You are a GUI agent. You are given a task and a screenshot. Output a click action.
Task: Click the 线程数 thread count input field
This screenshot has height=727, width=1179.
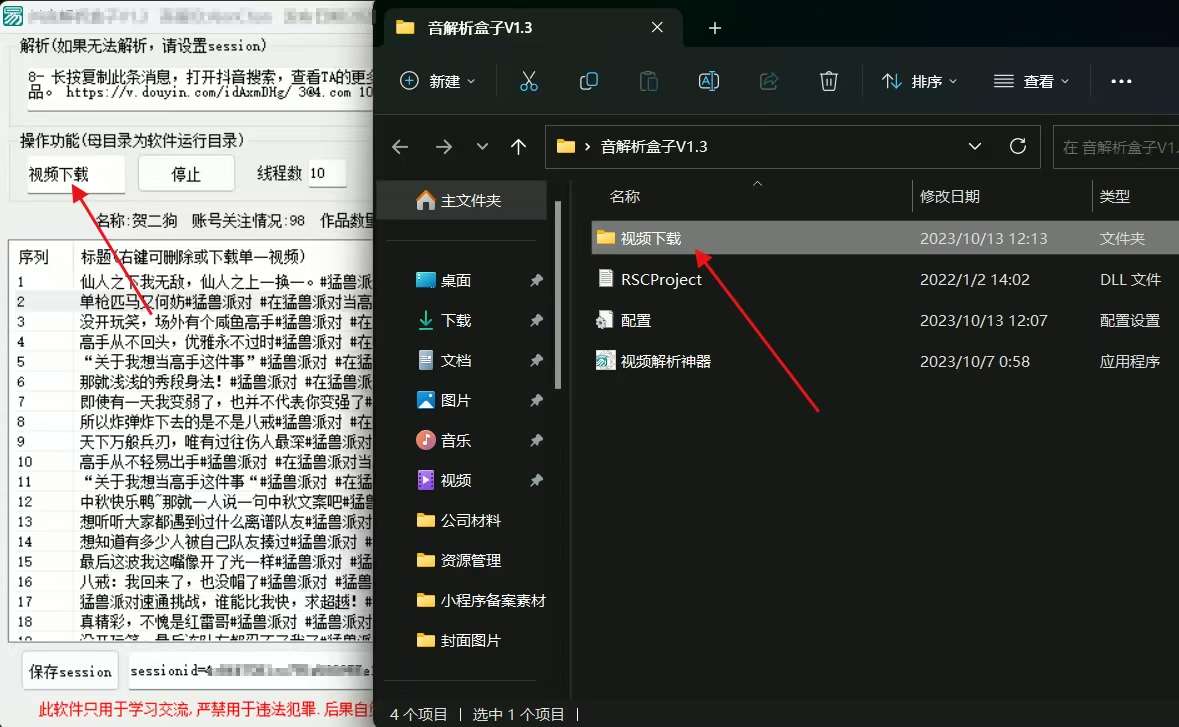327,174
